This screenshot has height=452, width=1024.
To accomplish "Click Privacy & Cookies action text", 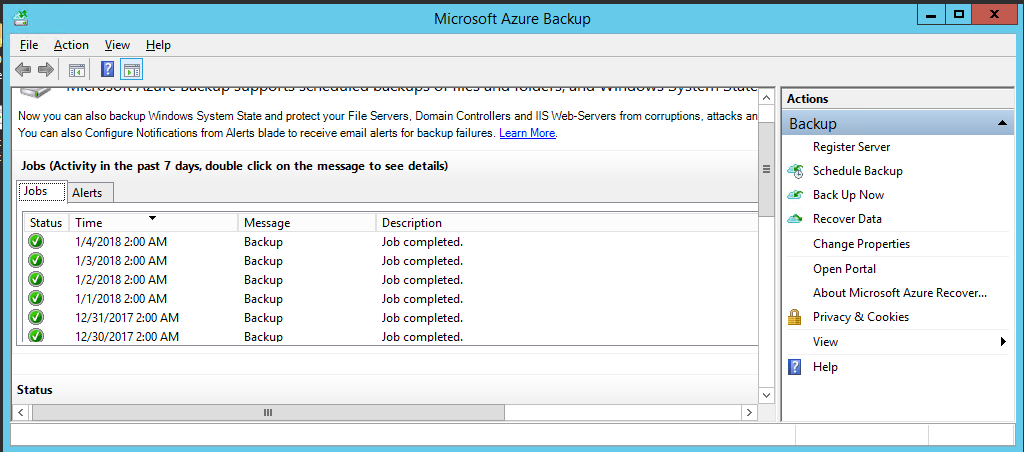I will click(x=861, y=317).
